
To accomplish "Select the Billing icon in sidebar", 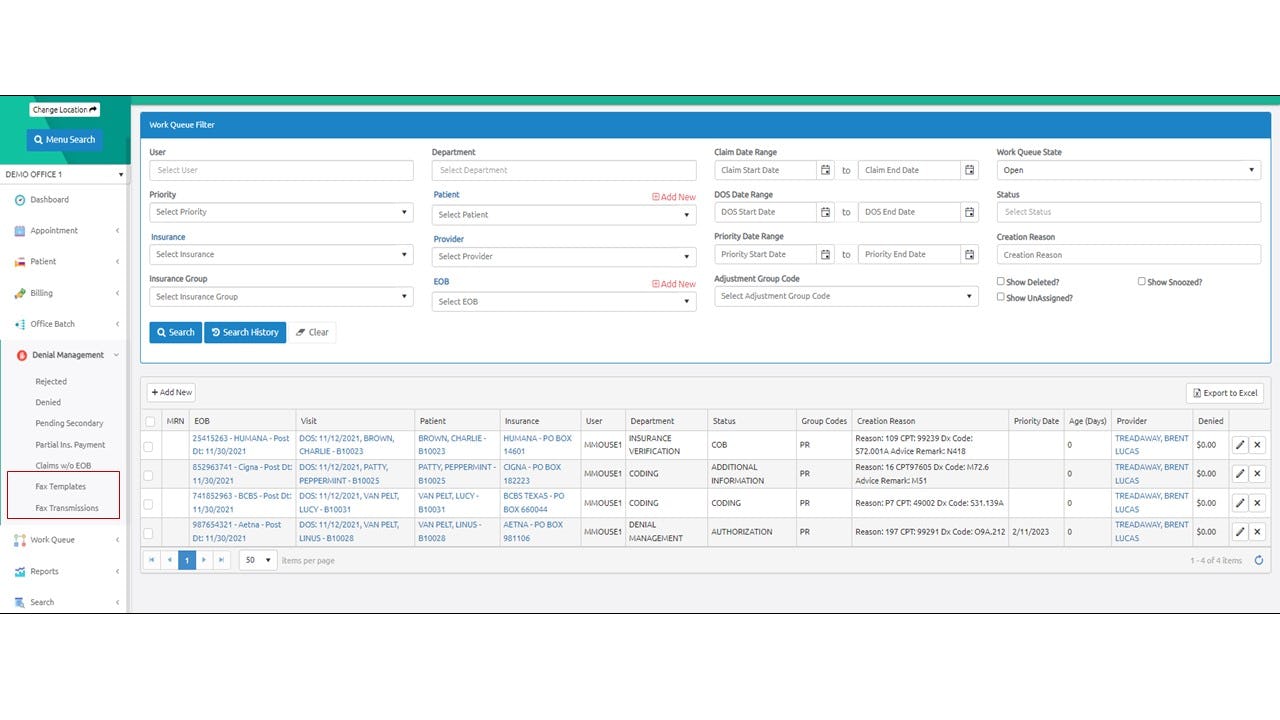I will tap(19, 292).
